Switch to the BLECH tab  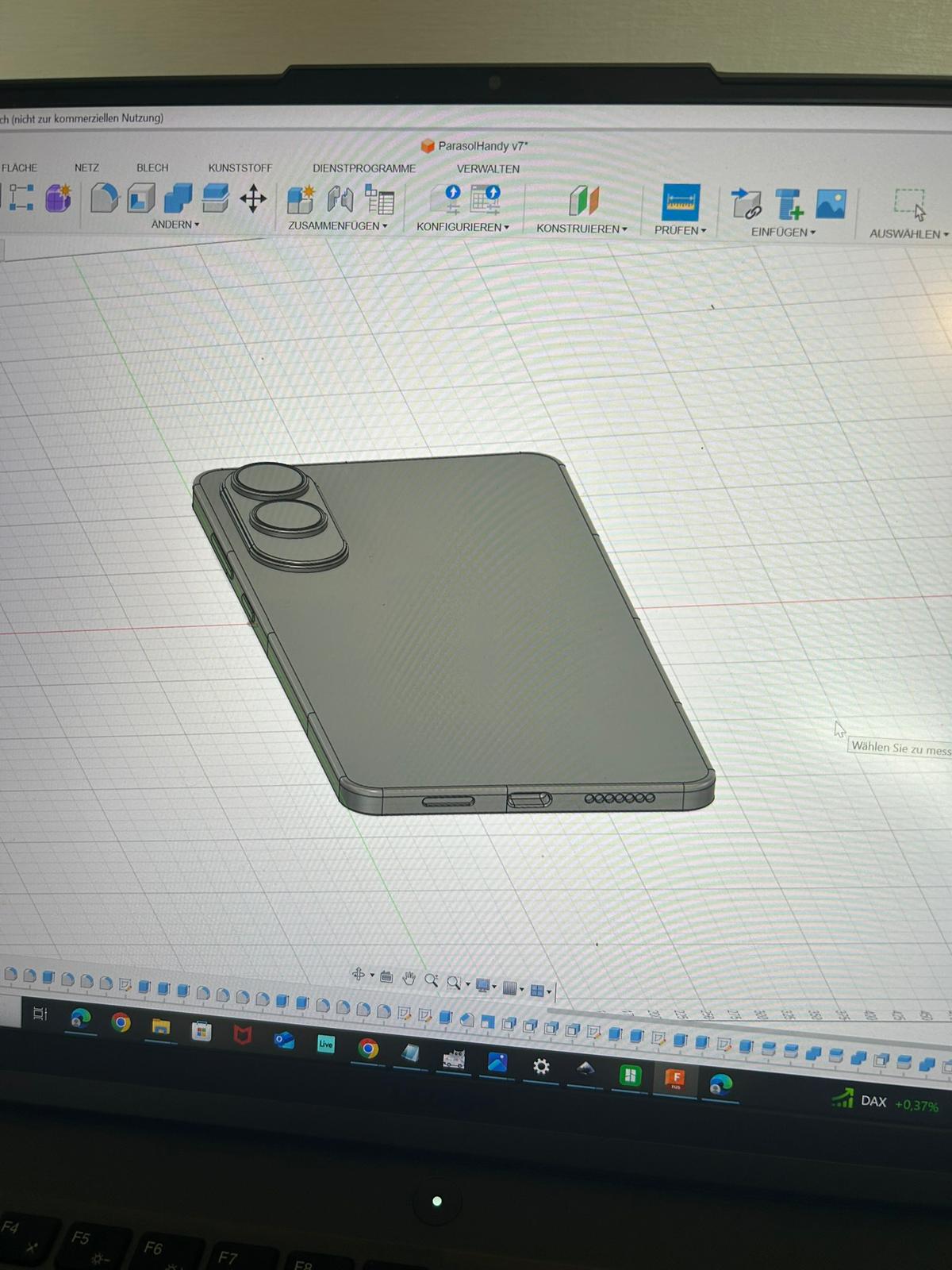tap(152, 167)
